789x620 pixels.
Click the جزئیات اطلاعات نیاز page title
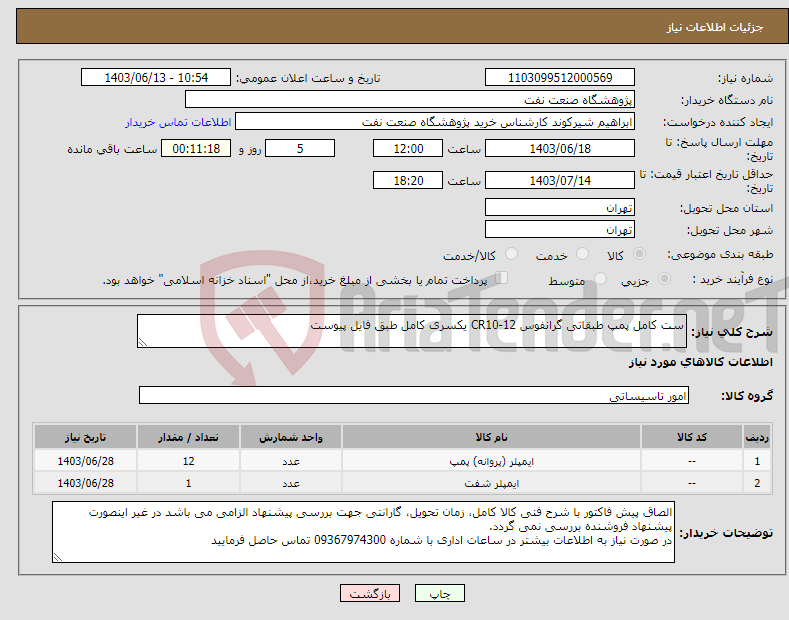click(715, 27)
